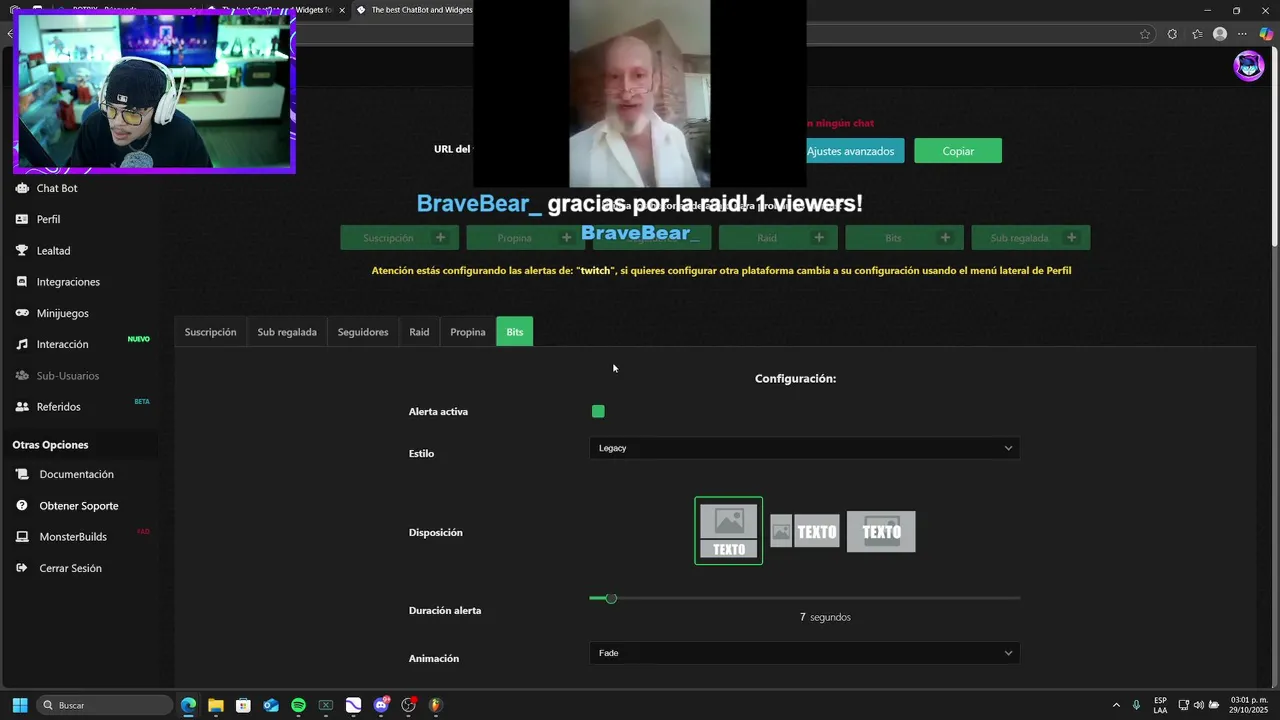Switch to the Sub regalada tab
The height and width of the screenshot is (720, 1280).
(x=287, y=332)
